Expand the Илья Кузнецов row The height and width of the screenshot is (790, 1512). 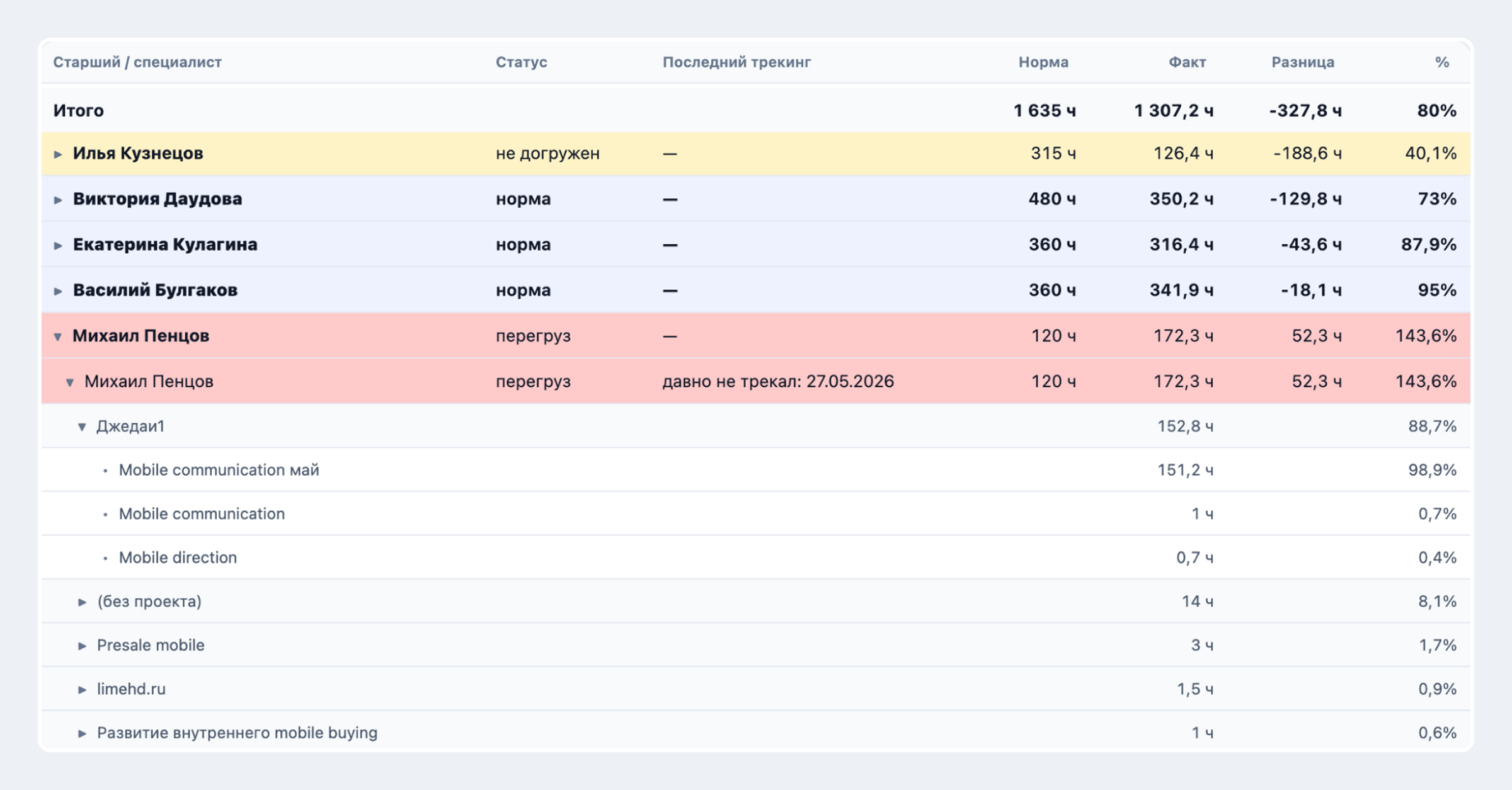click(58, 154)
